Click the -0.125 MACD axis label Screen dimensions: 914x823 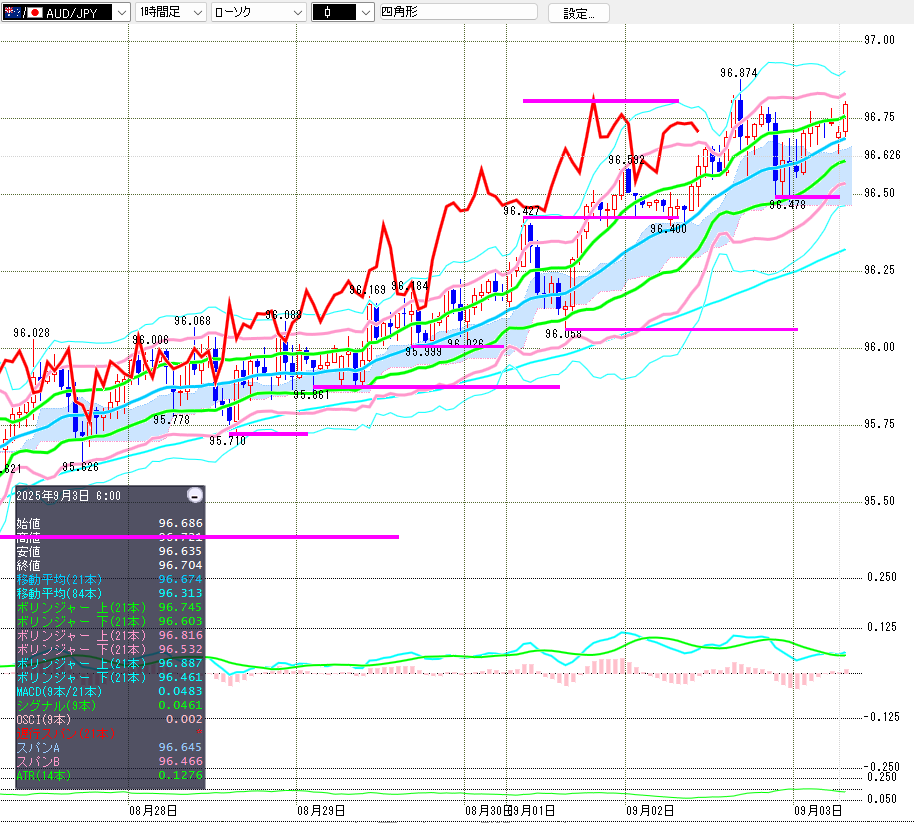pyautogui.click(x=881, y=717)
